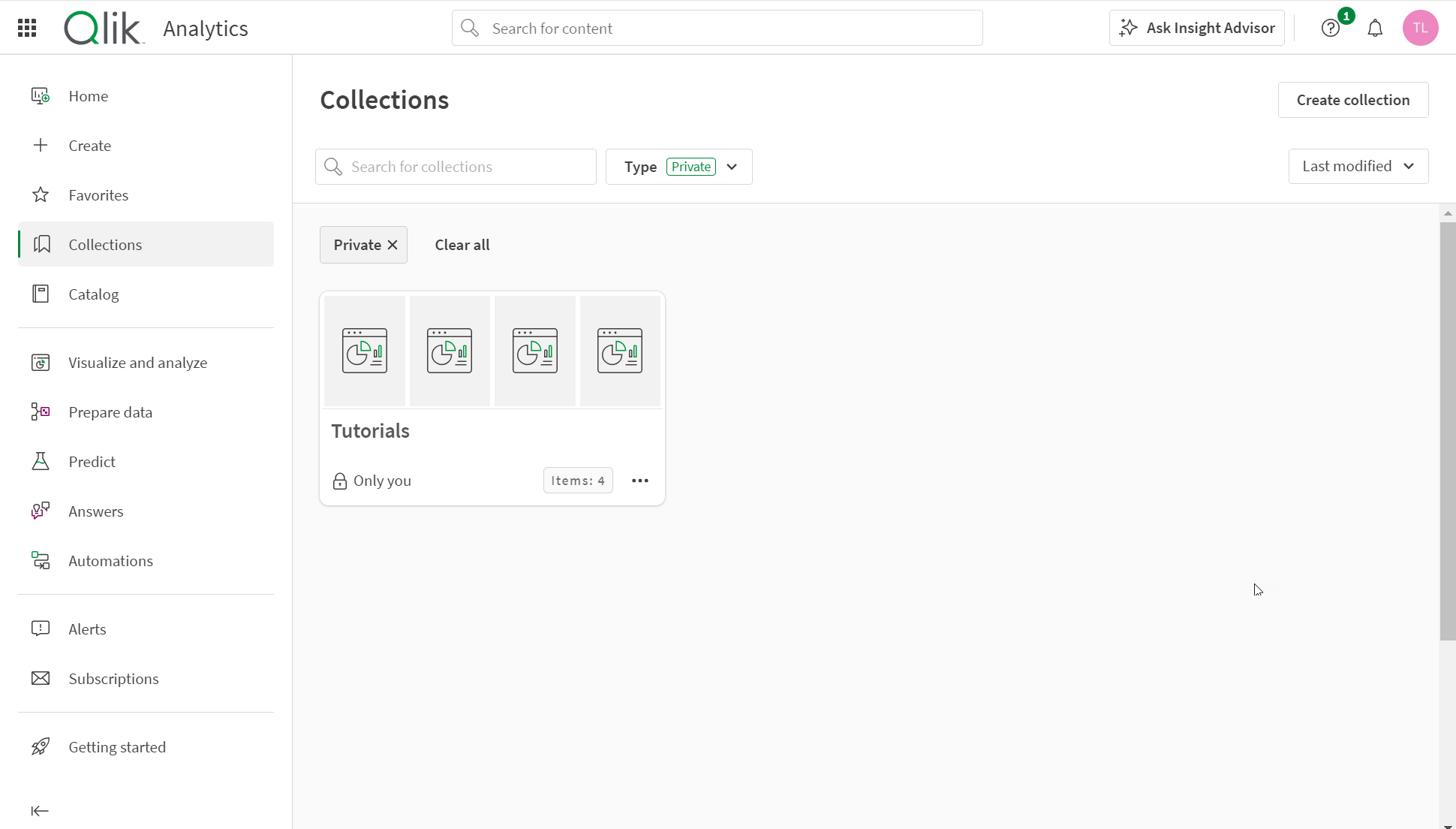Click Clear all filters link
This screenshot has width=1456, height=829.
(x=462, y=244)
